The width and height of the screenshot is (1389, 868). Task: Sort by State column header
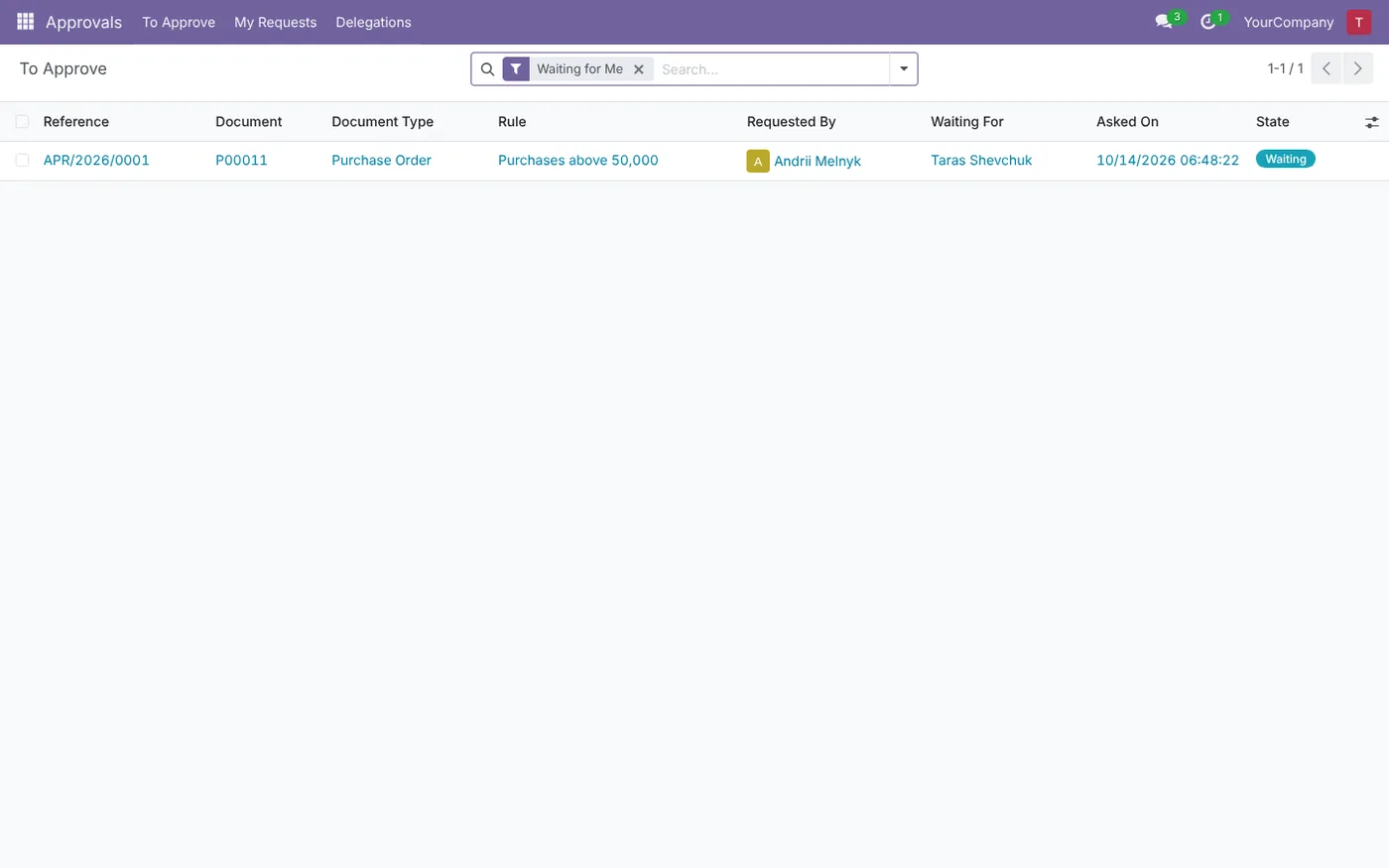click(1273, 122)
